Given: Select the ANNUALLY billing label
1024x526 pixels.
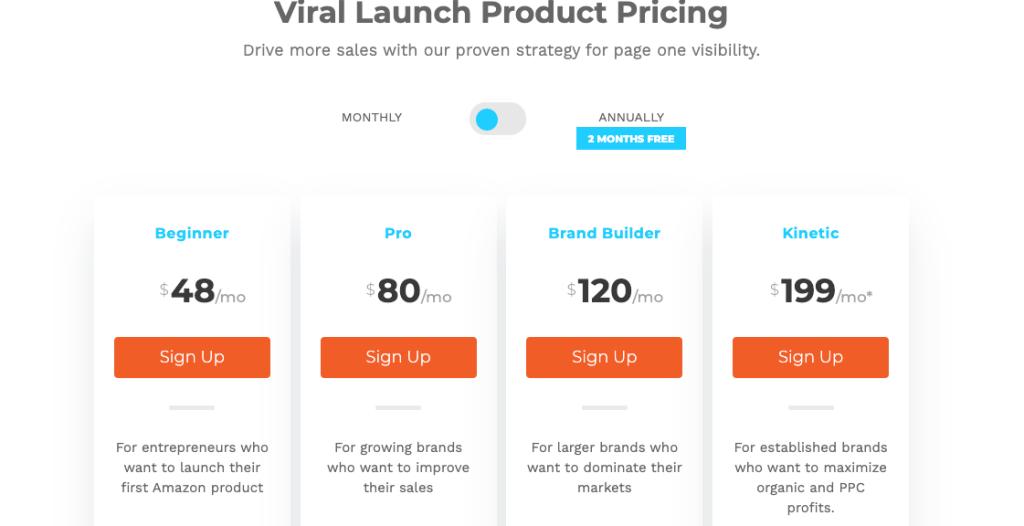Looking at the screenshot, I should (x=631, y=117).
